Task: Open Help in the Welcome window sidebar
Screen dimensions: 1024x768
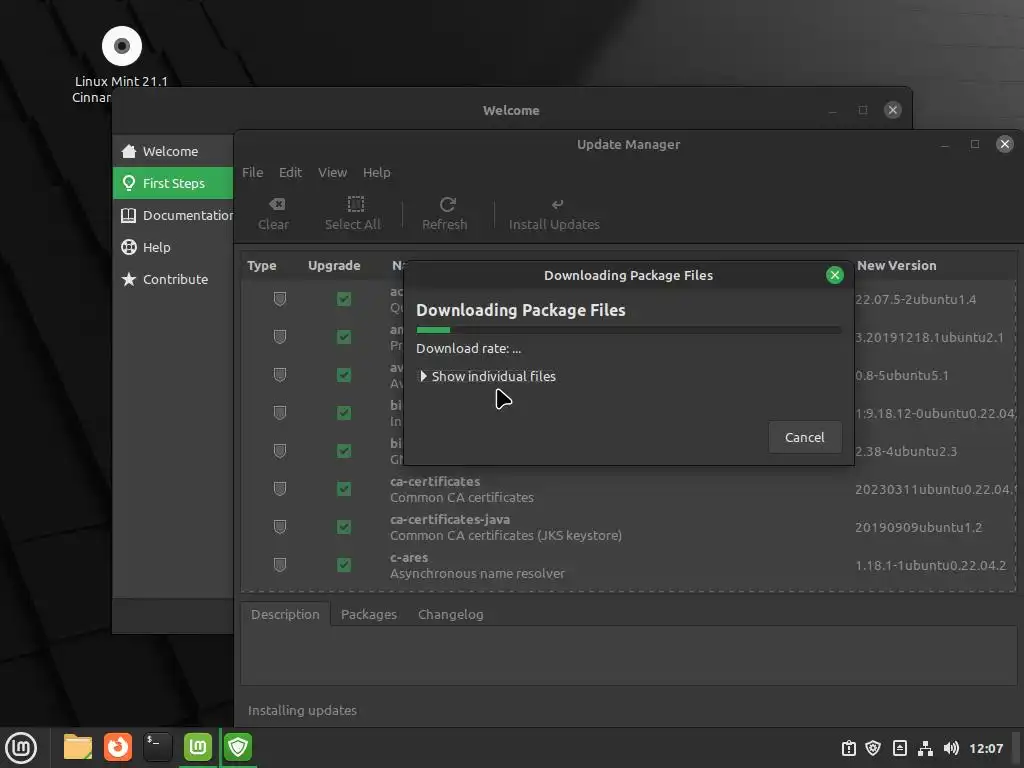Action: tap(173, 248)
